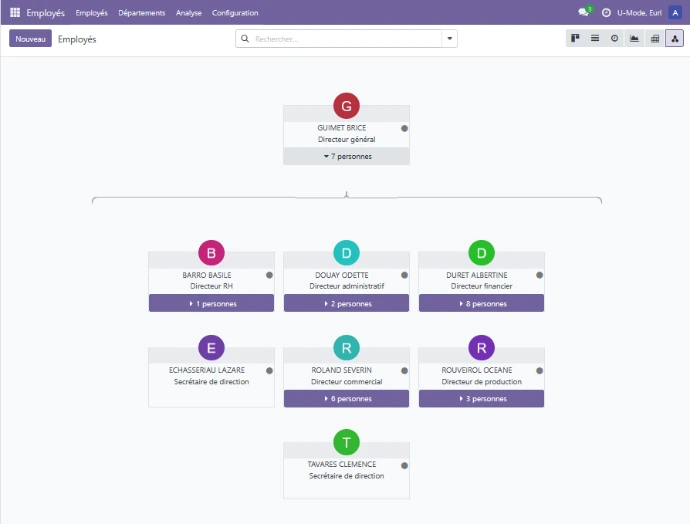Open the apps grid menu icon

coord(15,12)
